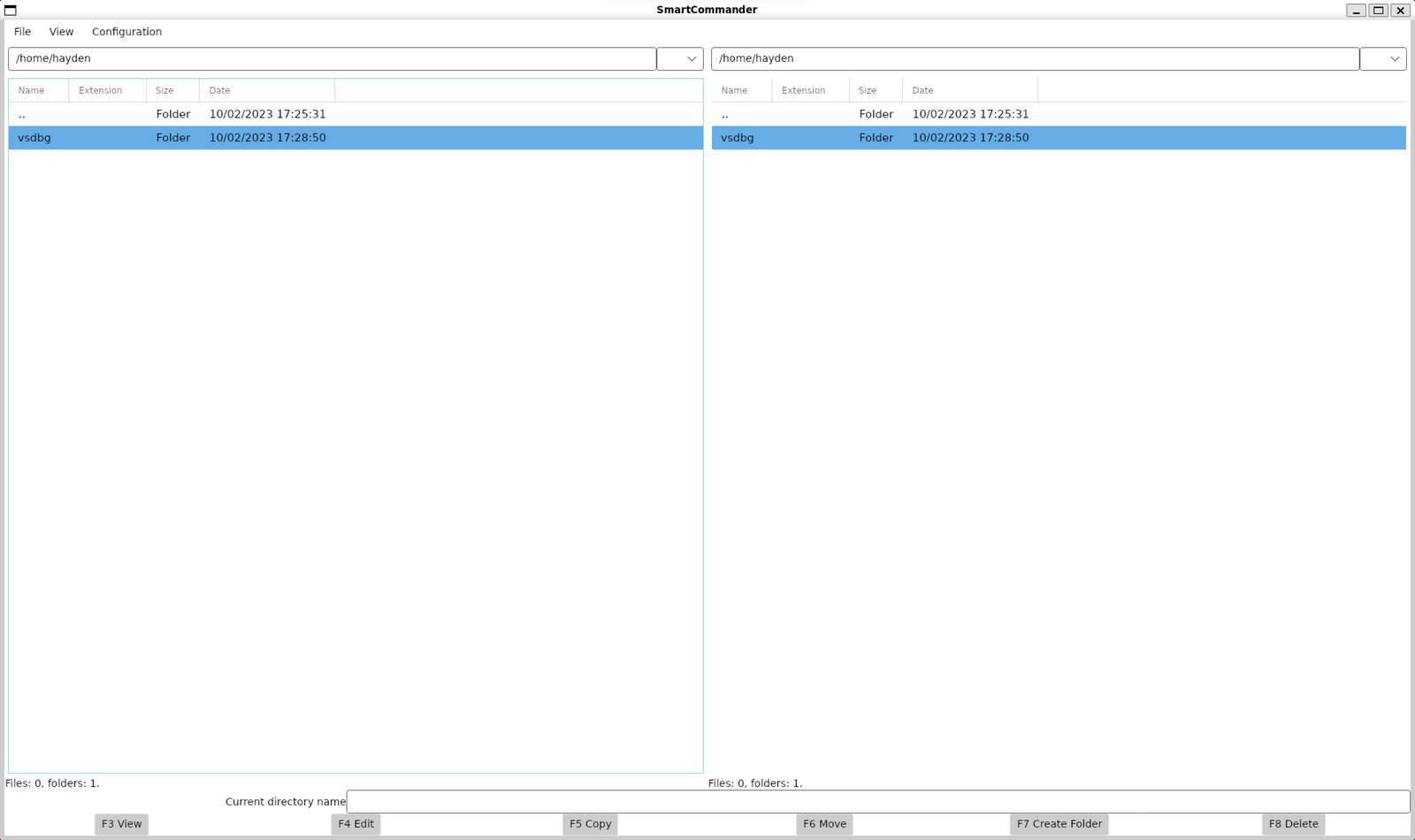Open the right path history dropdown
Screen dimensions: 1415x840
[x=1382, y=58]
